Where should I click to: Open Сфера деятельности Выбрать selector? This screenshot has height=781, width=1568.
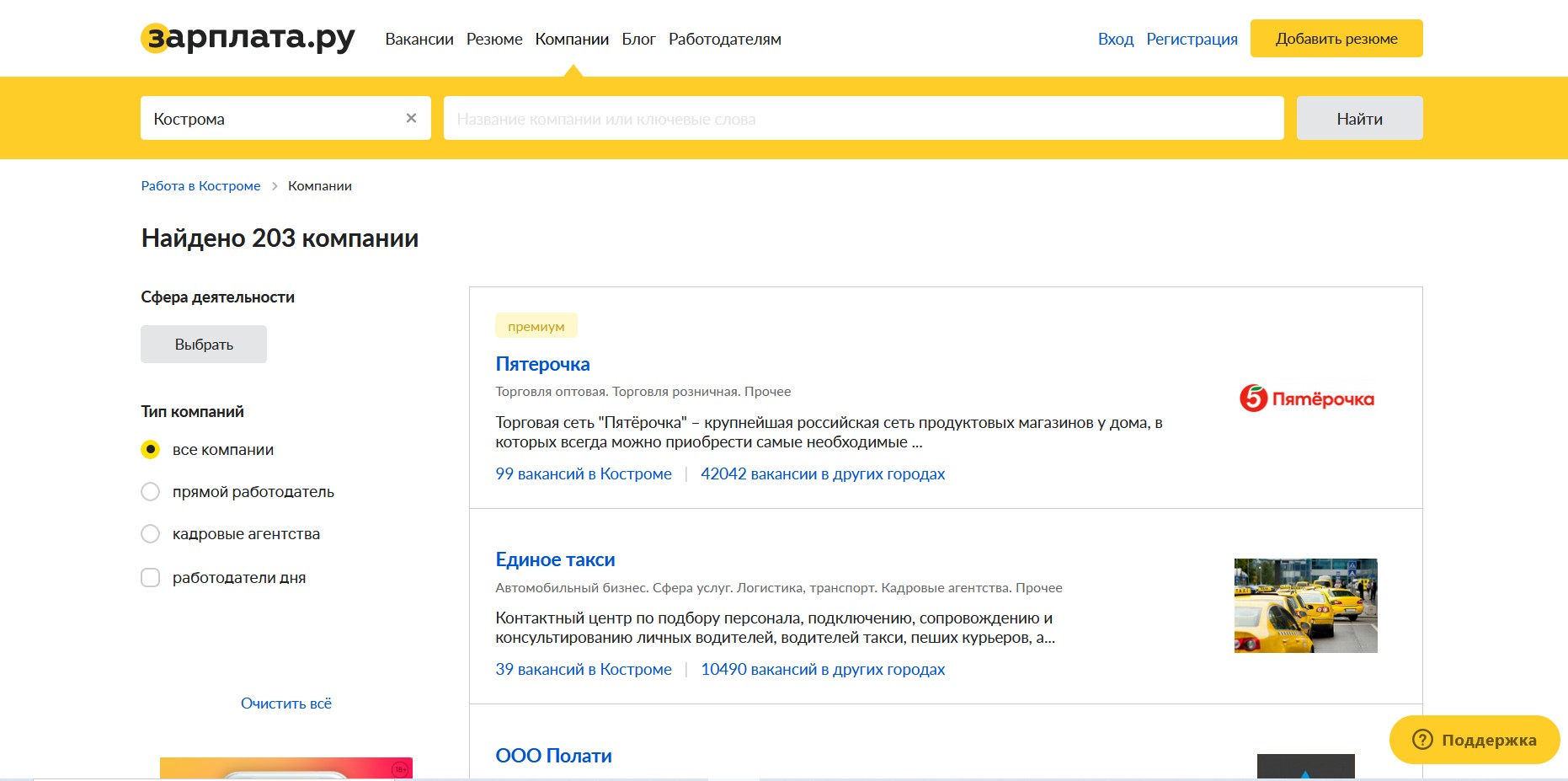coord(204,345)
